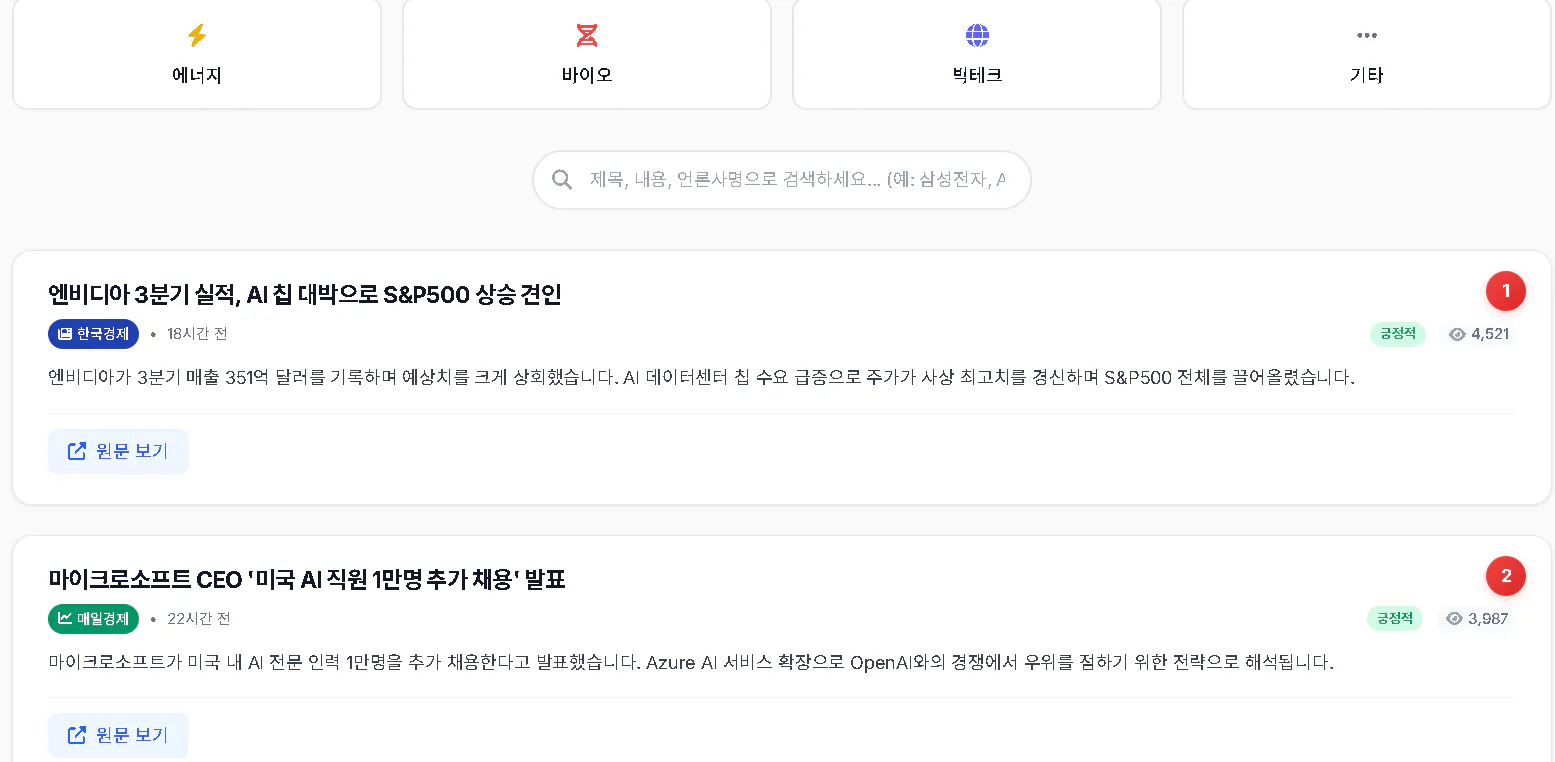Click the chart icon inside the 매일경제 badge
The width and height of the screenshot is (1555, 762).
point(65,618)
